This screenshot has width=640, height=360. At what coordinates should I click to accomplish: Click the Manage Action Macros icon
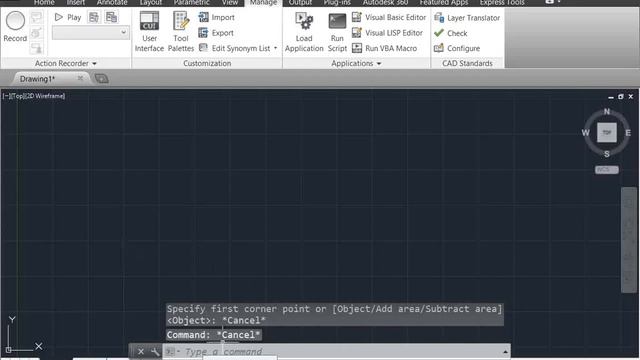[x=111, y=17]
